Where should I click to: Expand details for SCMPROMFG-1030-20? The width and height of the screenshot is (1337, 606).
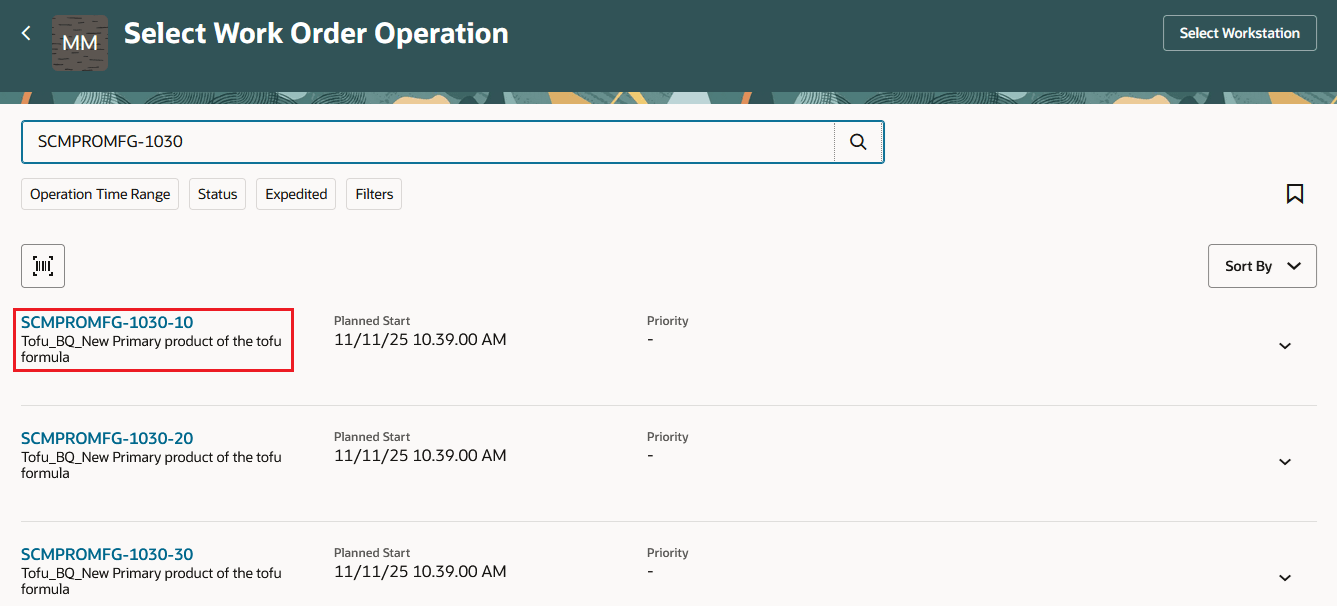pos(1285,461)
